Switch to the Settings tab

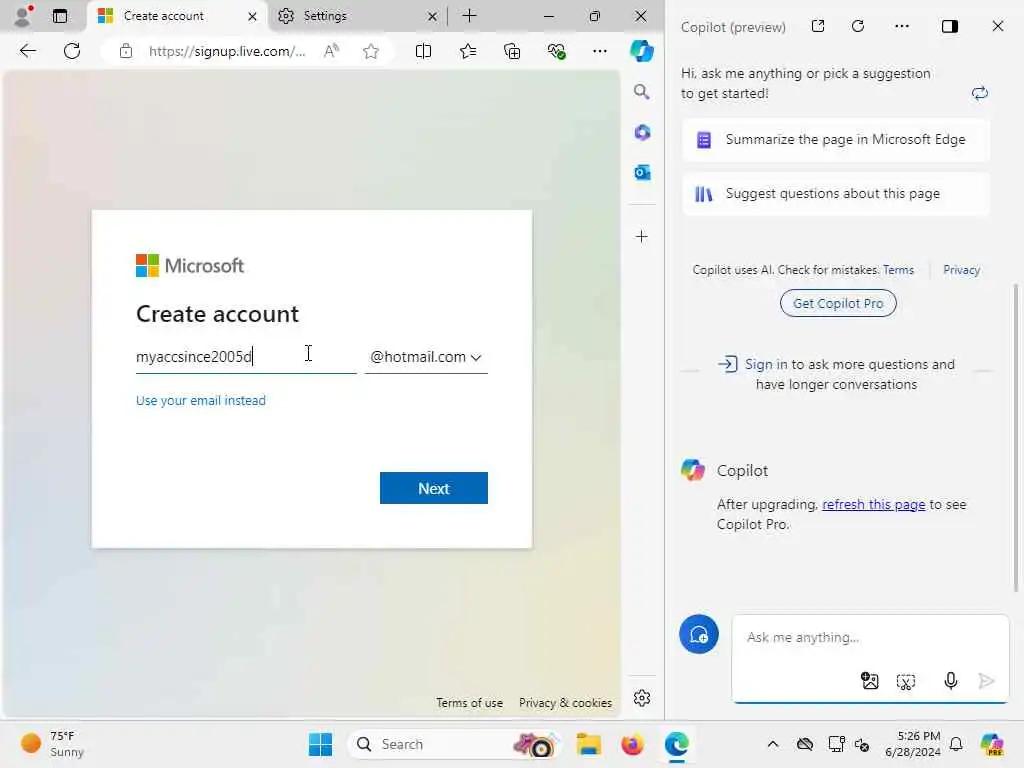pos(325,16)
